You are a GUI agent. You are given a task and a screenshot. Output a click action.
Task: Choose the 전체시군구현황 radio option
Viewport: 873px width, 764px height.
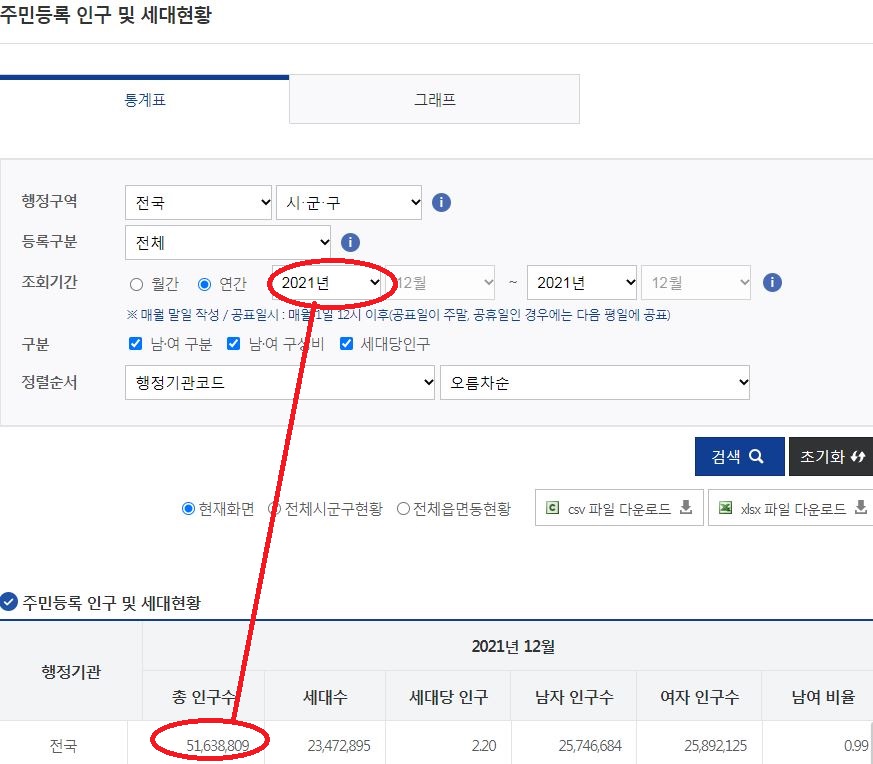(x=274, y=508)
